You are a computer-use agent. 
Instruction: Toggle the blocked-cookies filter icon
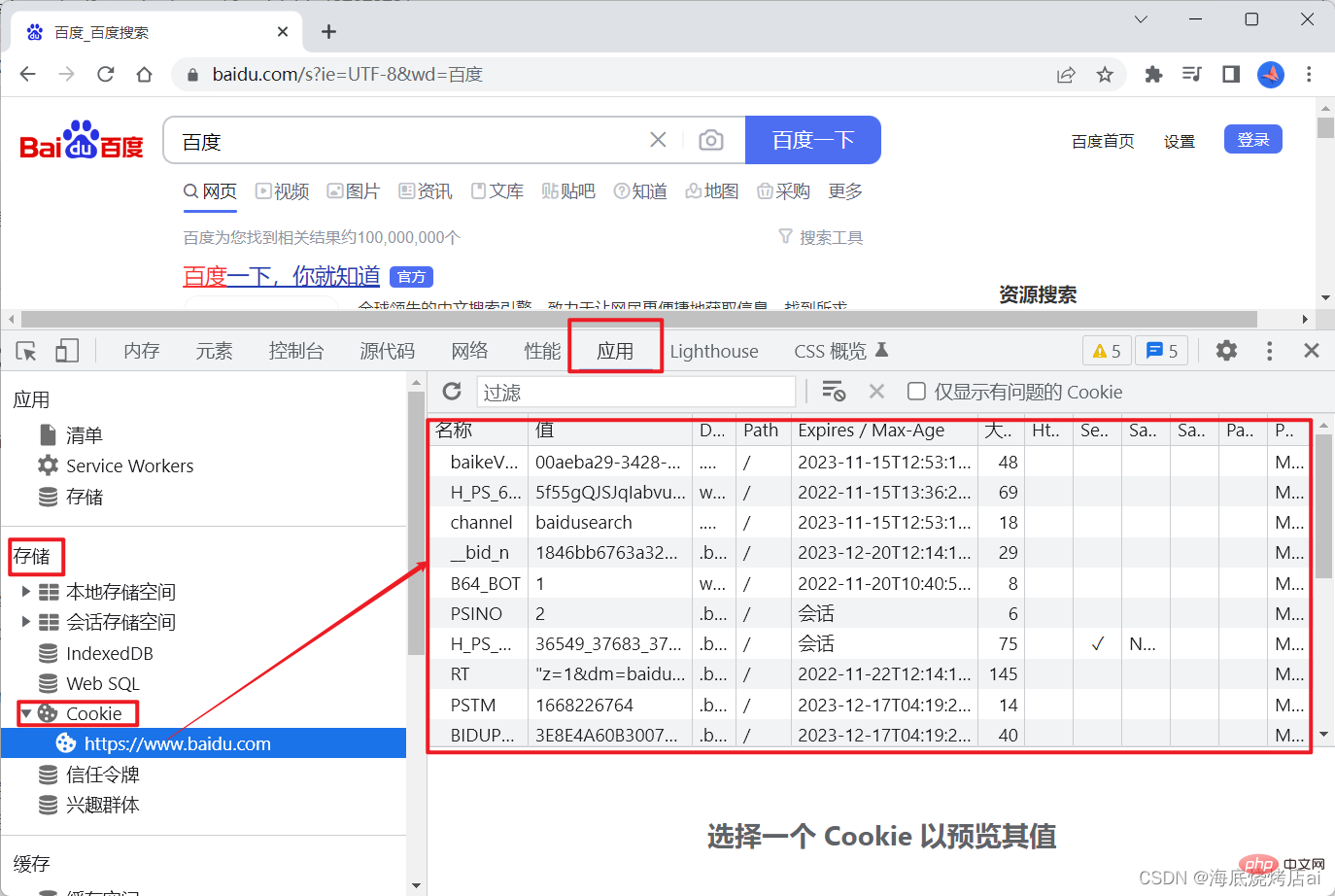pos(833,391)
